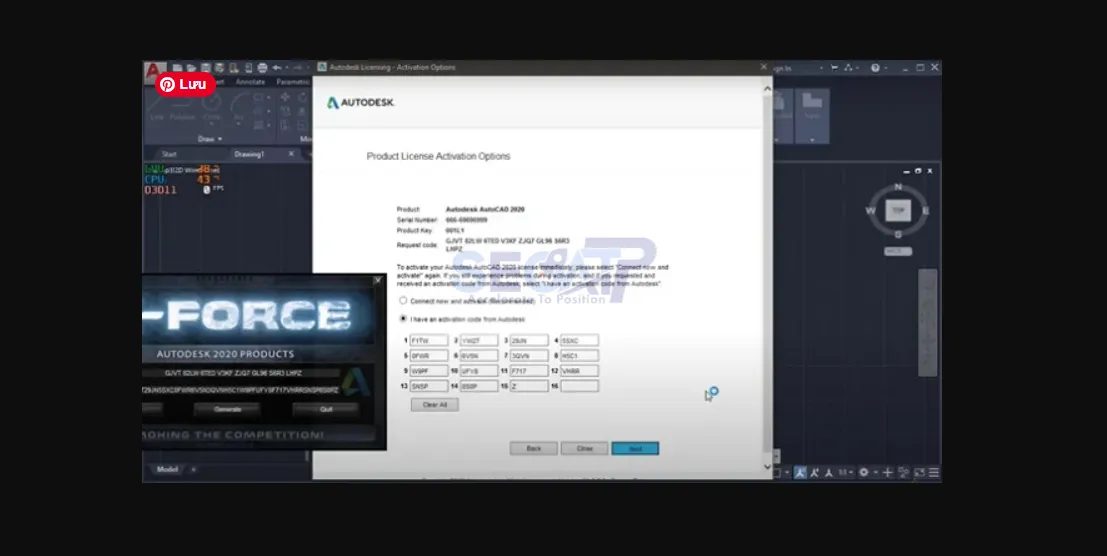Restore the drawing viewport window
This screenshot has height=556, width=1107.
click(918, 171)
